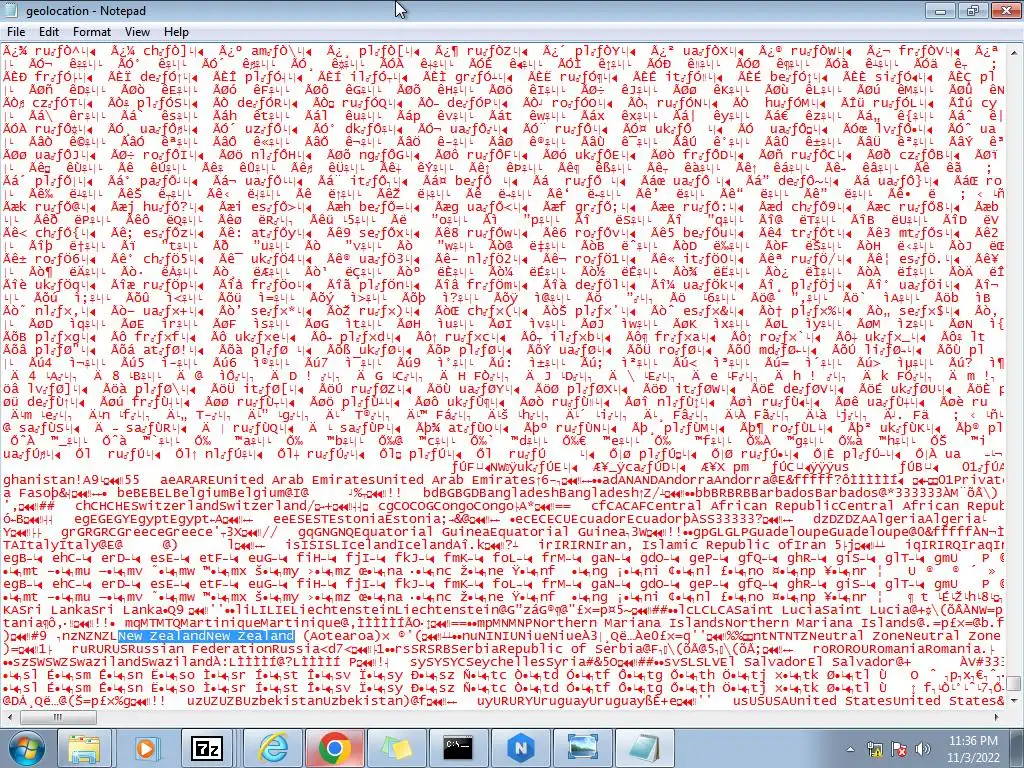Open the clock showing 11:36 PM
Viewport: 1024px width, 768px height.
[972, 748]
